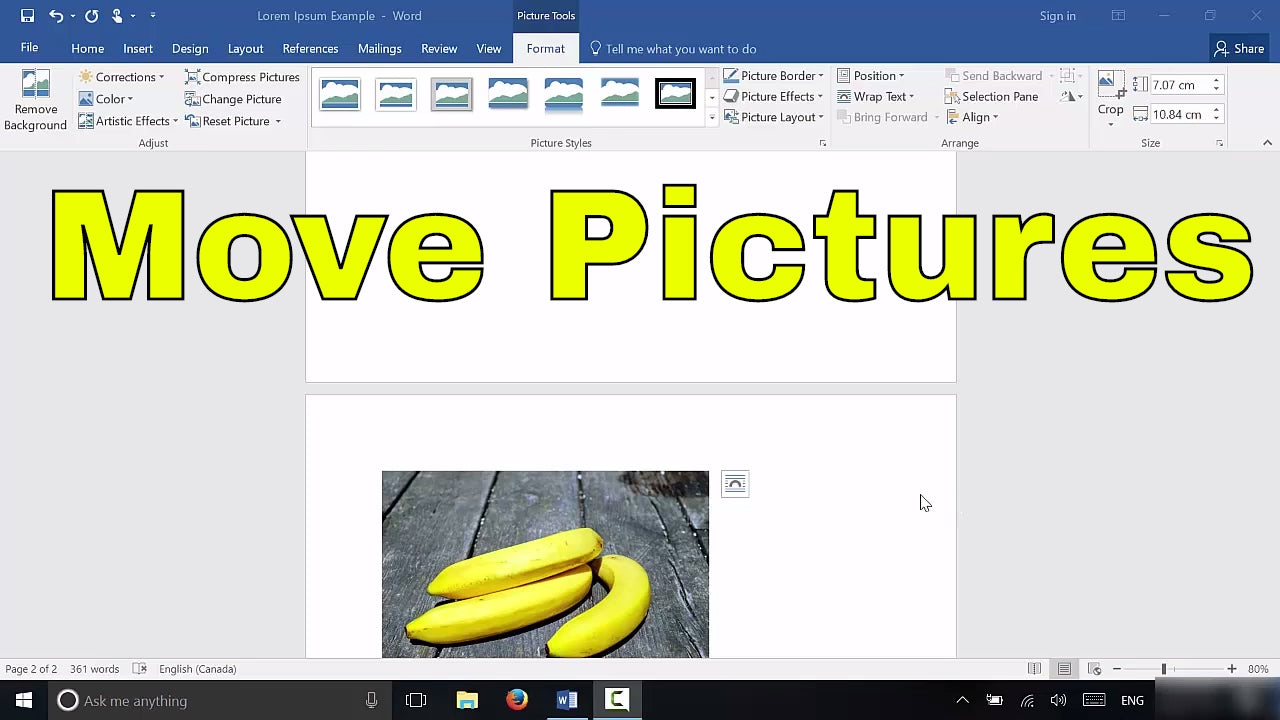This screenshot has height=720, width=1280.
Task: Click the zoom slider handle in the status bar
Action: point(1163,669)
